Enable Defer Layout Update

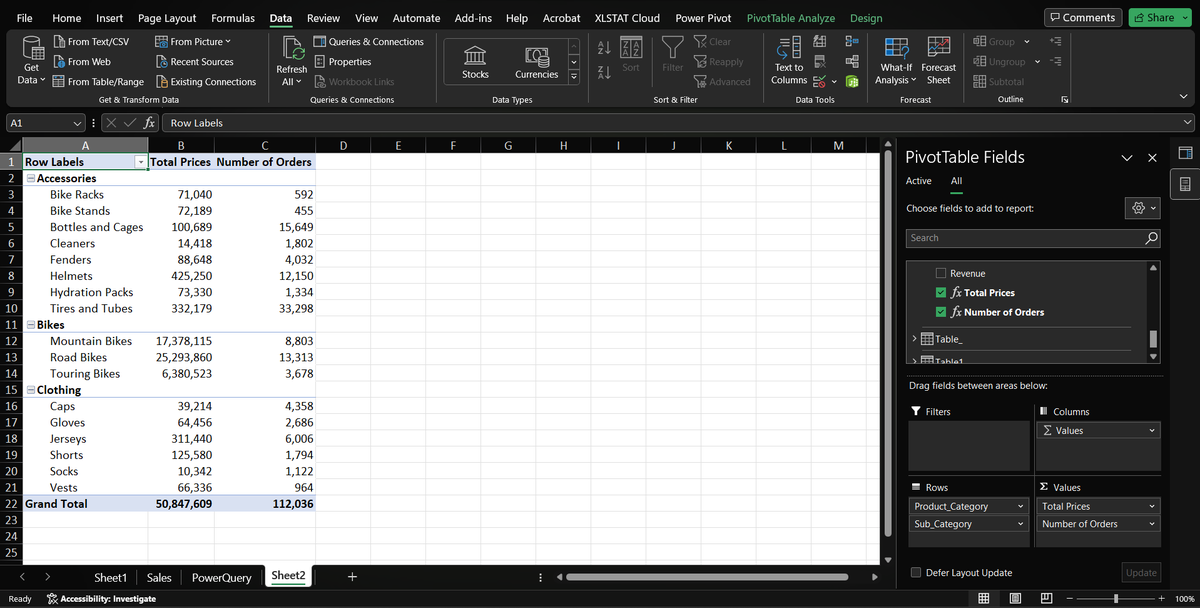pyautogui.click(x=916, y=573)
